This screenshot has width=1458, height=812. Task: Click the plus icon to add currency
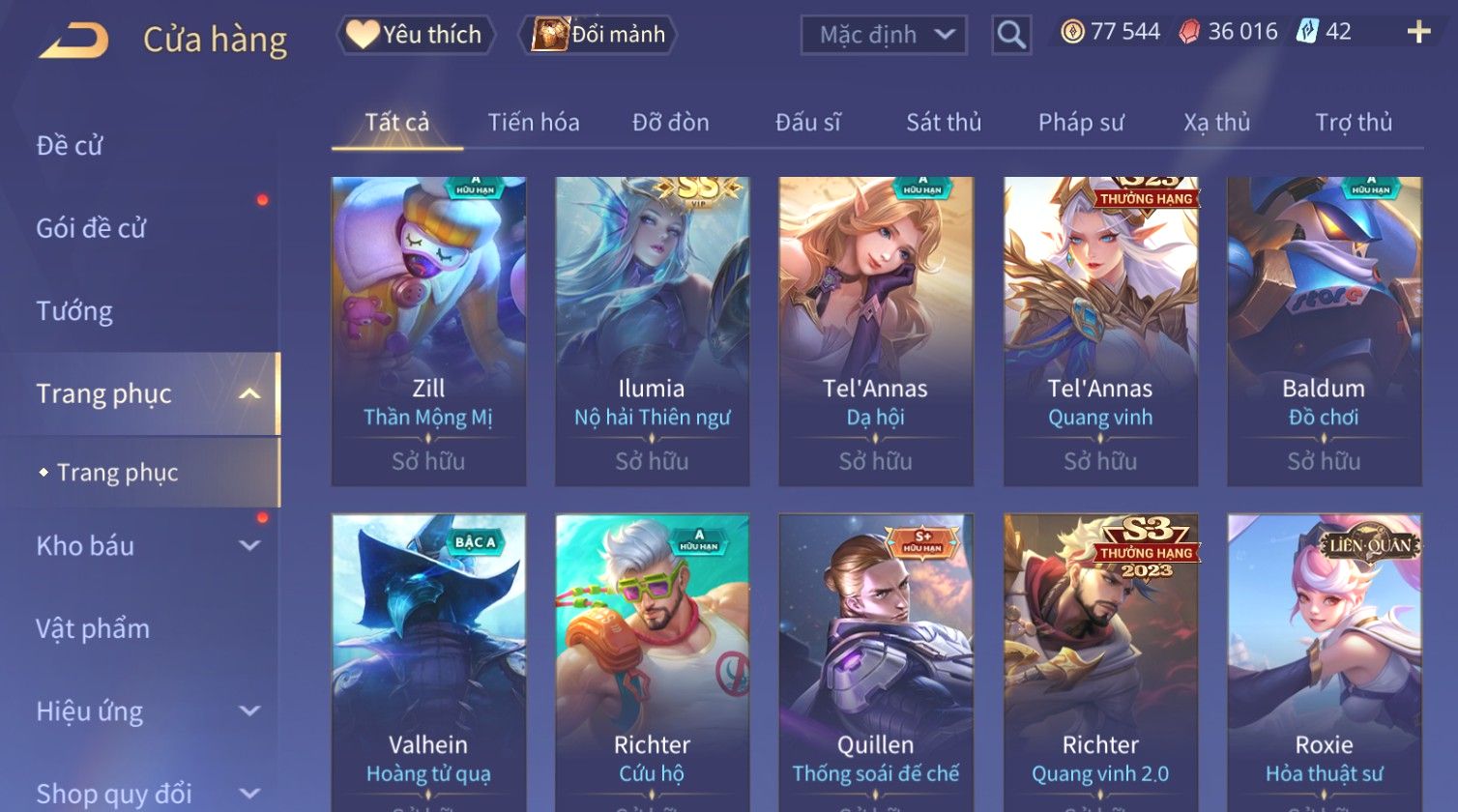tap(1418, 33)
